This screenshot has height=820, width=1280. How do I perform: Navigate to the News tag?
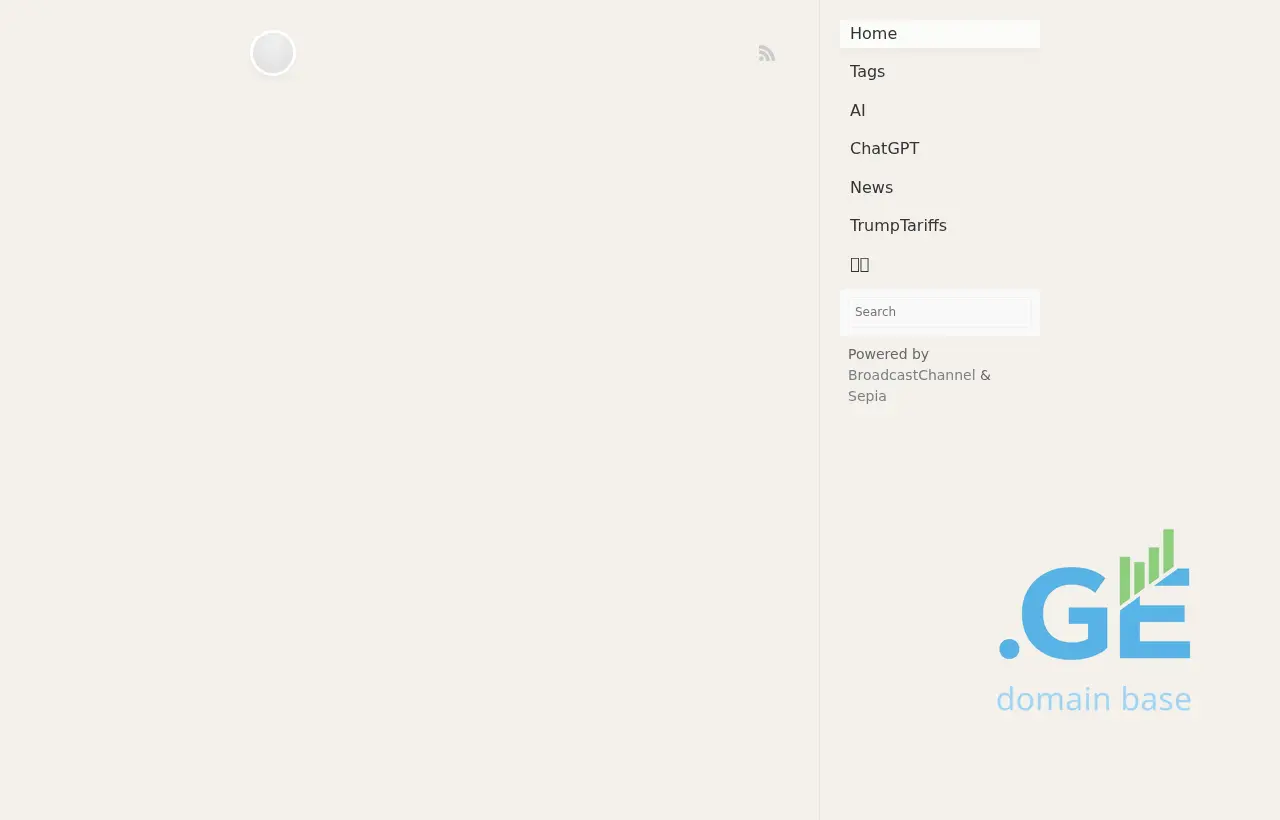[871, 188]
